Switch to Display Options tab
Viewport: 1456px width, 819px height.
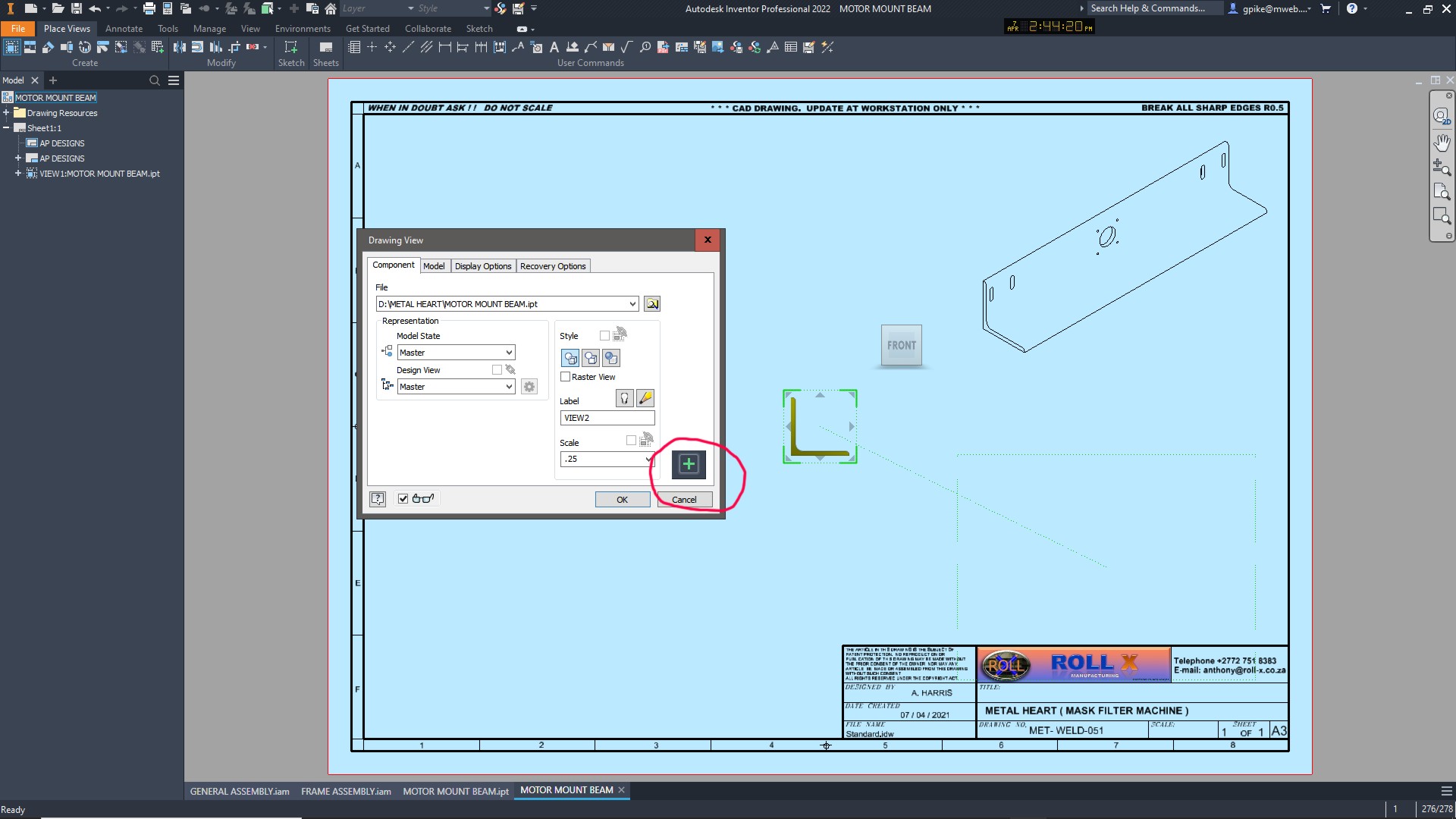point(483,266)
